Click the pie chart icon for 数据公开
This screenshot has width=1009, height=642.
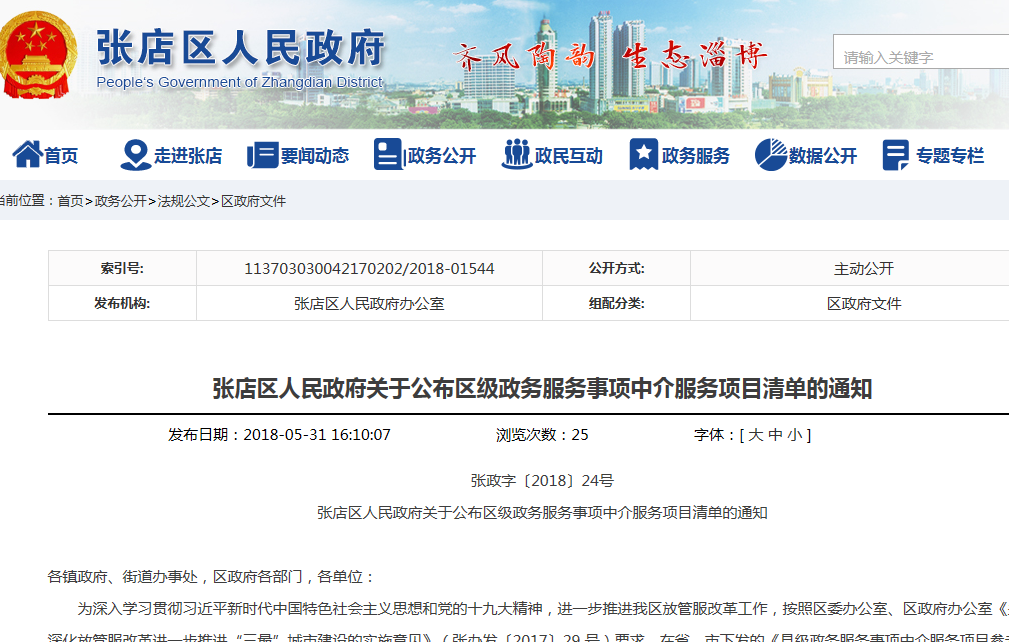tap(770, 155)
